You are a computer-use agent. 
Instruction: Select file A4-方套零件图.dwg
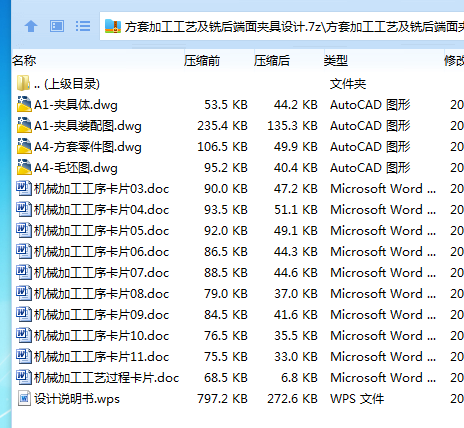click(x=88, y=147)
